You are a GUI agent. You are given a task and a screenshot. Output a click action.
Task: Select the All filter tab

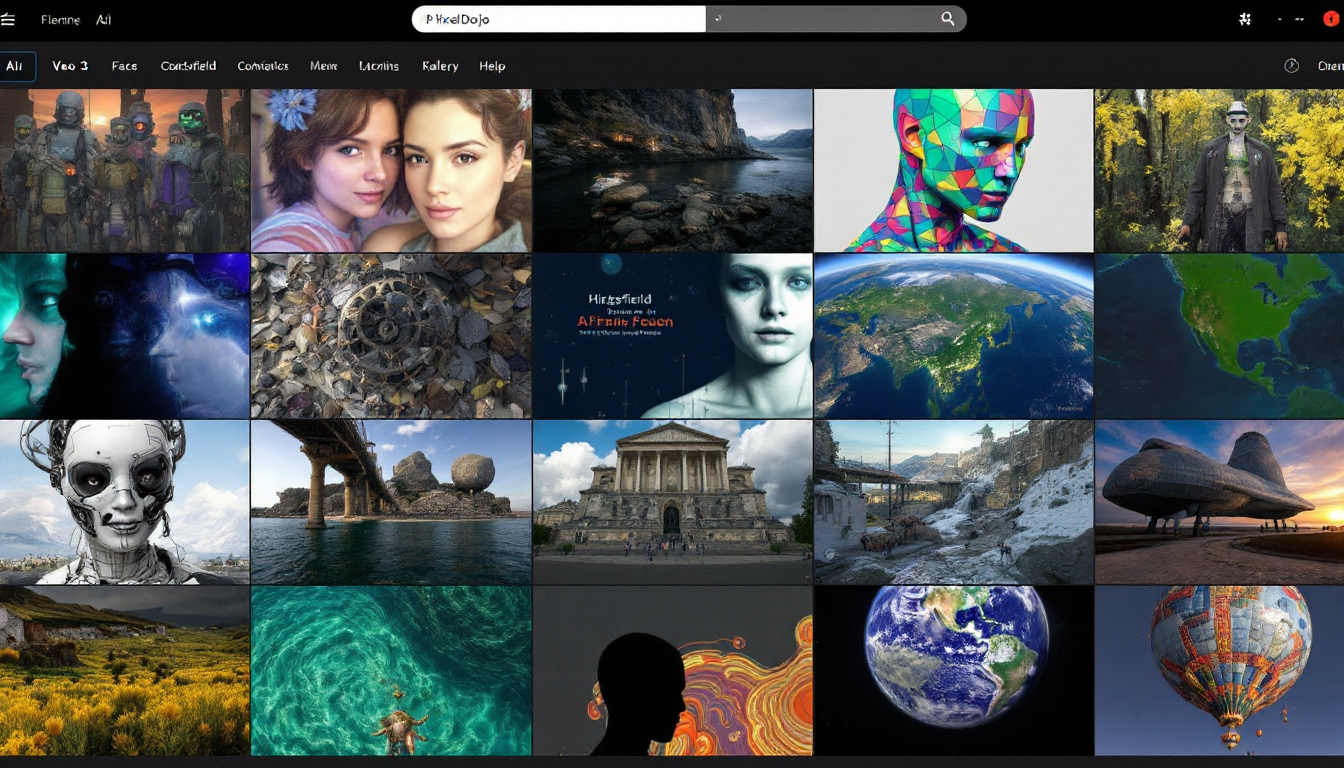click(16, 66)
